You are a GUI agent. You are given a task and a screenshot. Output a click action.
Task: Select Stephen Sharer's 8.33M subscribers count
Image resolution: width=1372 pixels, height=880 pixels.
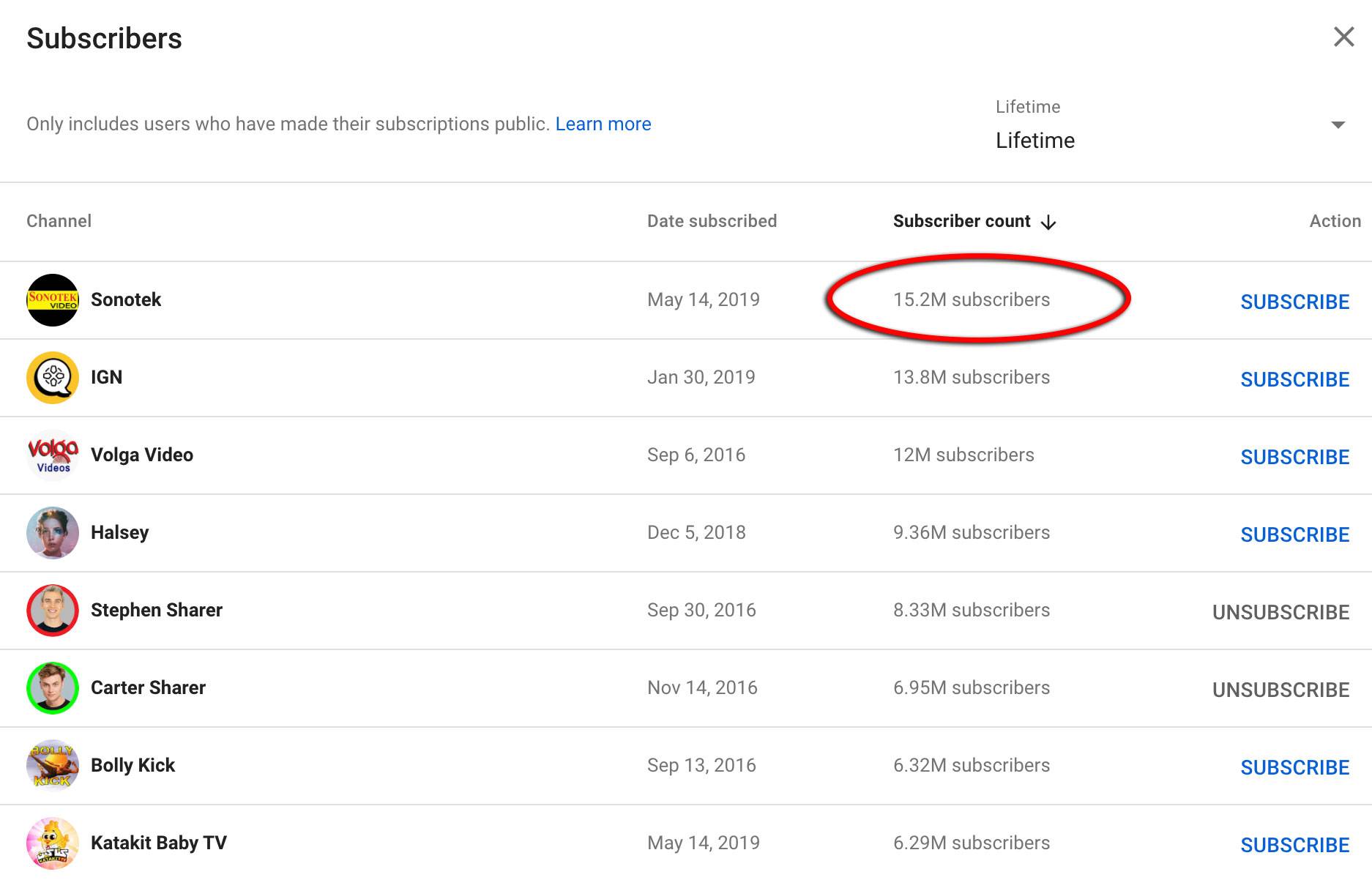pos(972,610)
